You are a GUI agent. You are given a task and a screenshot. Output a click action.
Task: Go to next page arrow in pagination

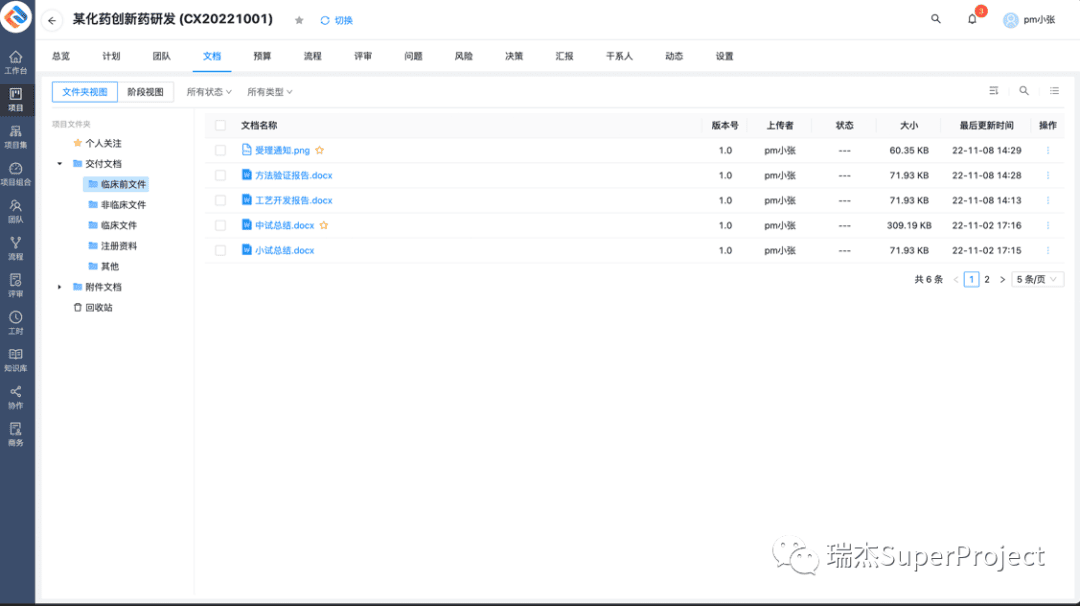[1002, 280]
